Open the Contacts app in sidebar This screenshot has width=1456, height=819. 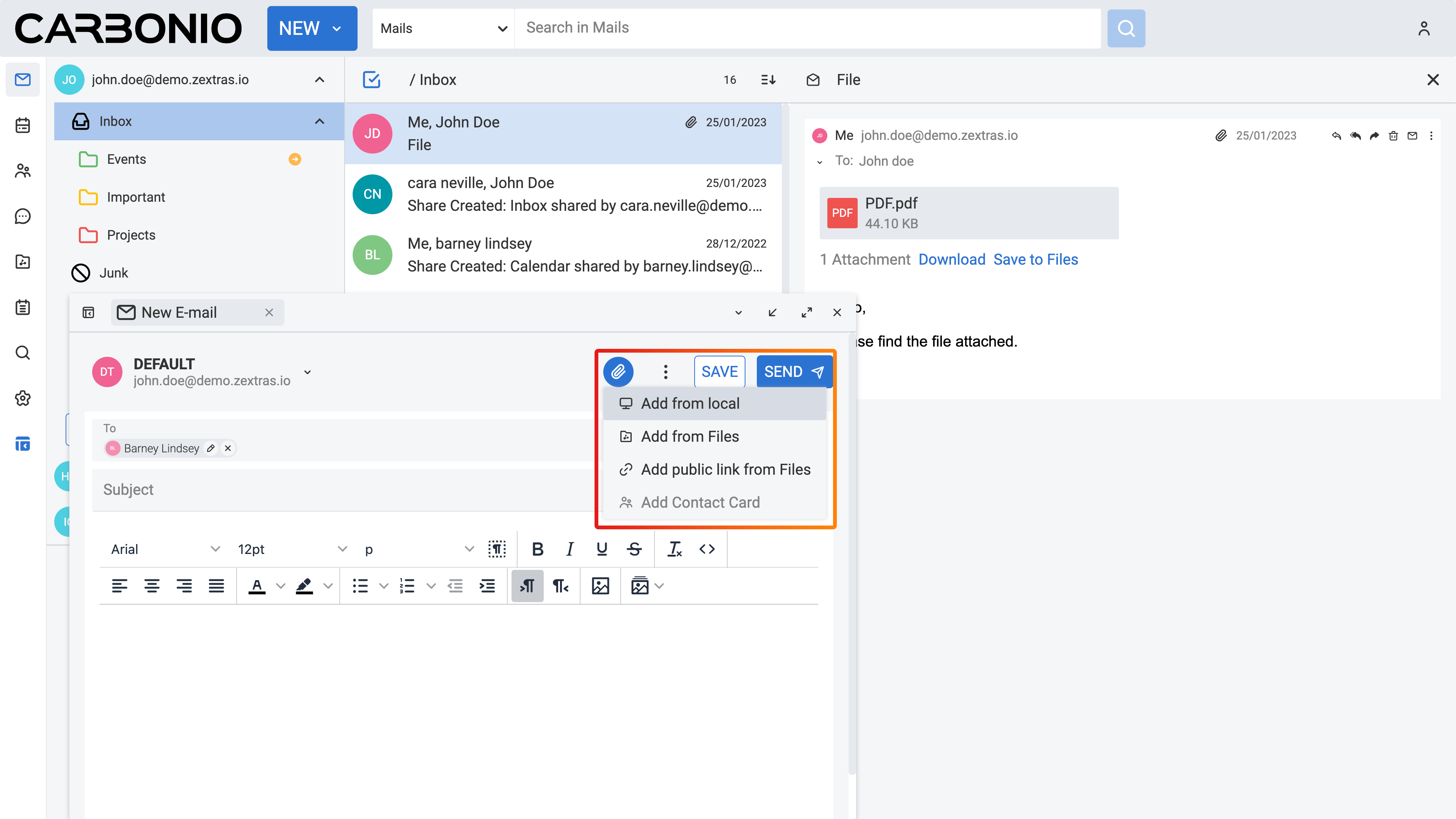click(23, 171)
